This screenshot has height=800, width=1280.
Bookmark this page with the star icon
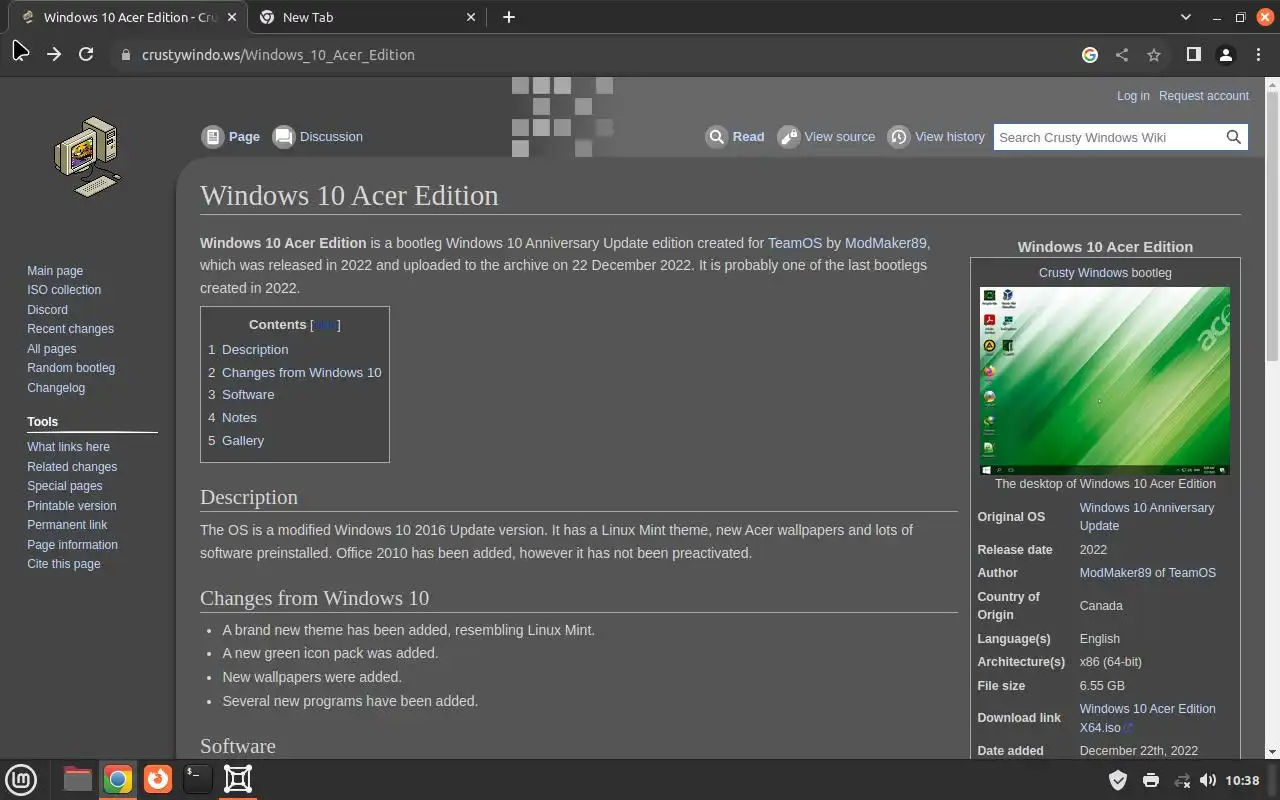(1154, 55)
